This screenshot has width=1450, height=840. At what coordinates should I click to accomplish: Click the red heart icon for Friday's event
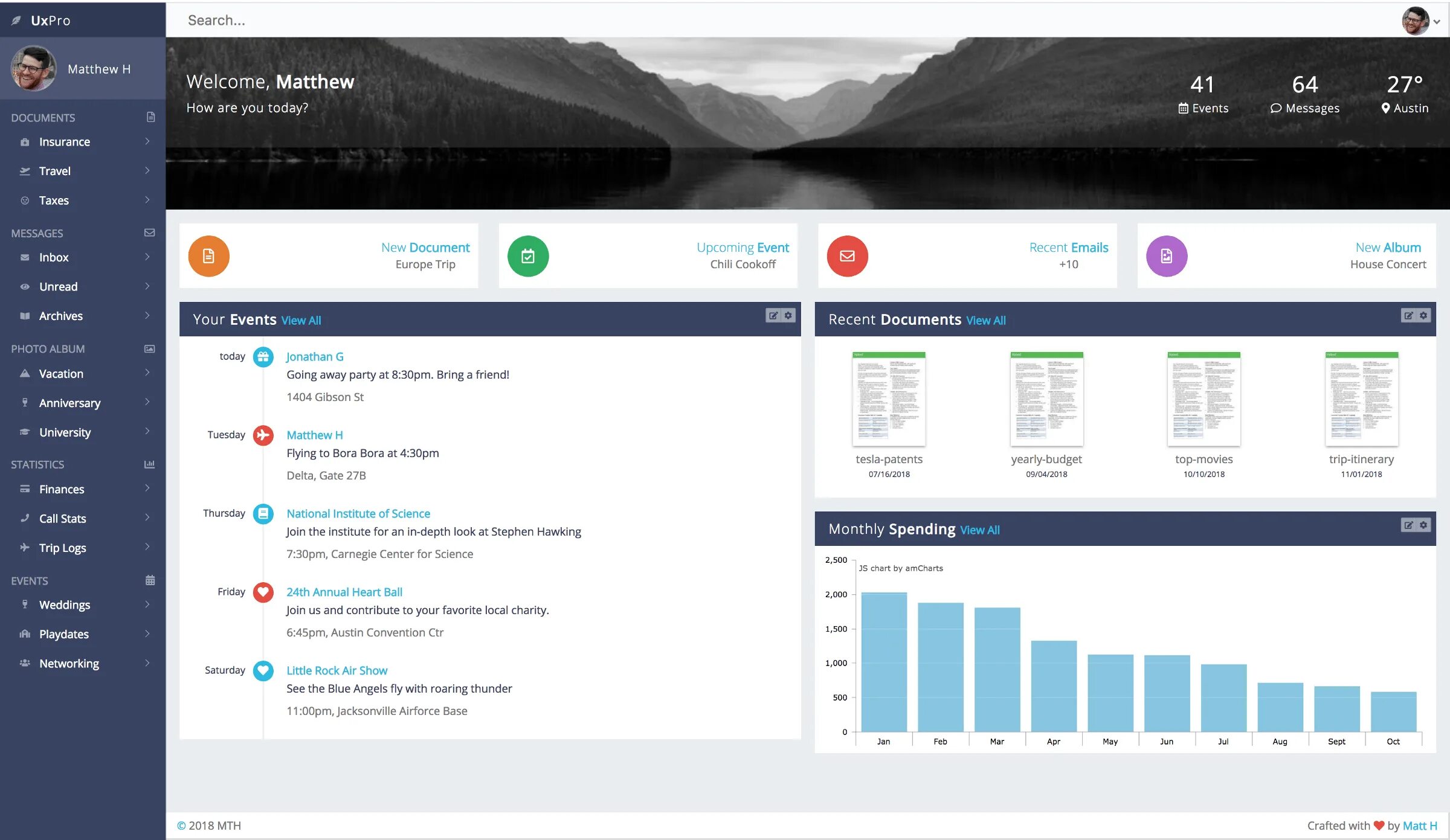coord(263,592)
